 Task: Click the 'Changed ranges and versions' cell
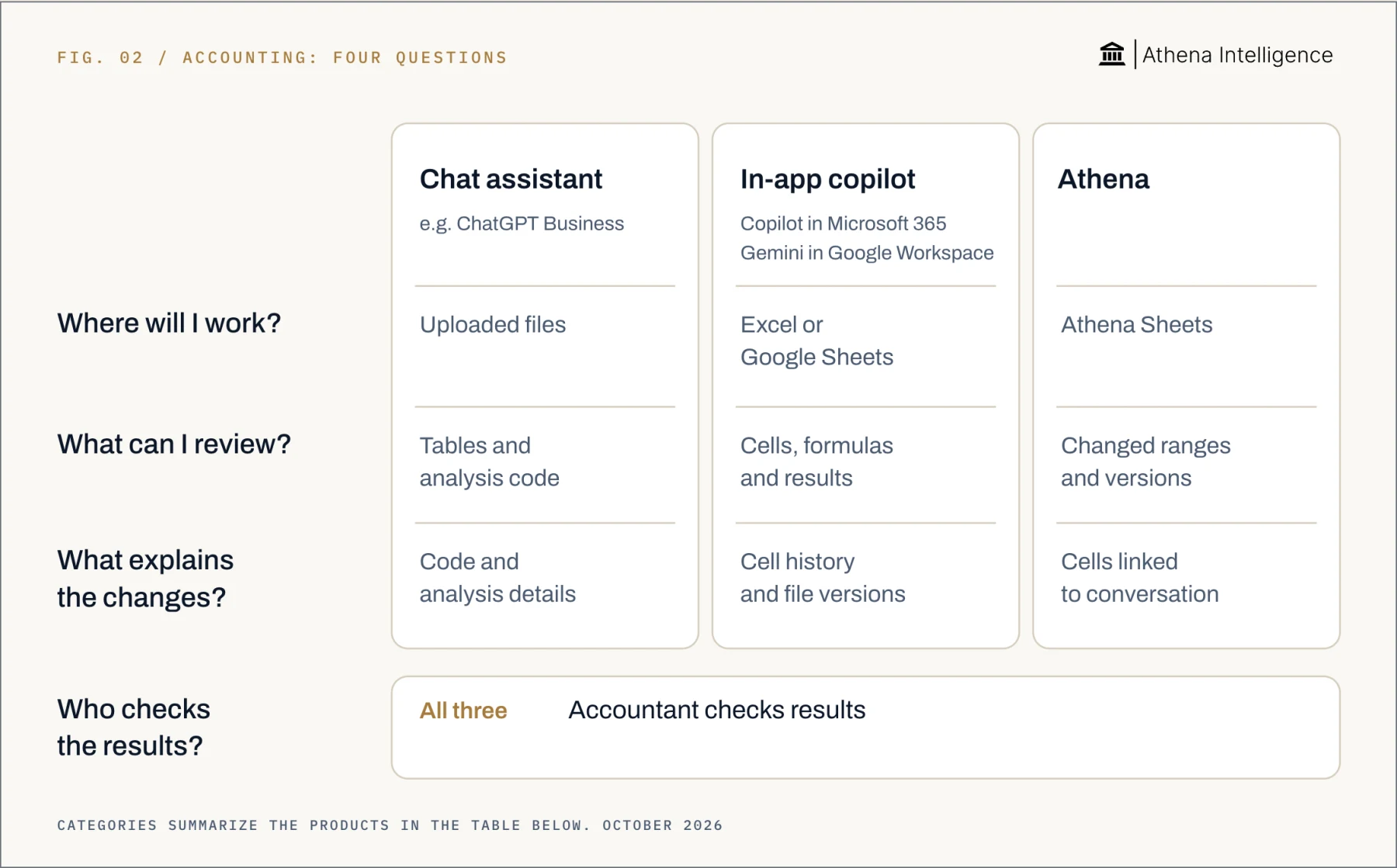tap(1146, 462)
